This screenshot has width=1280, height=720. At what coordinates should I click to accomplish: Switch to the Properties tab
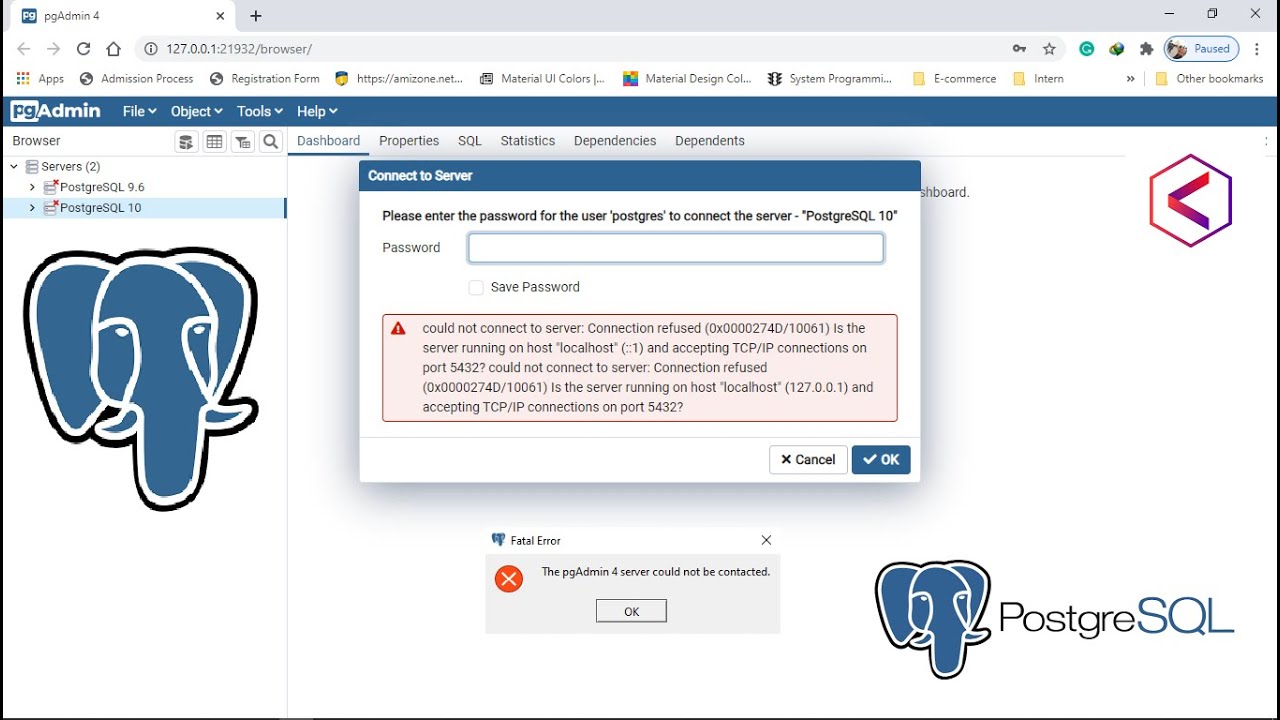(x=409, y=141)
